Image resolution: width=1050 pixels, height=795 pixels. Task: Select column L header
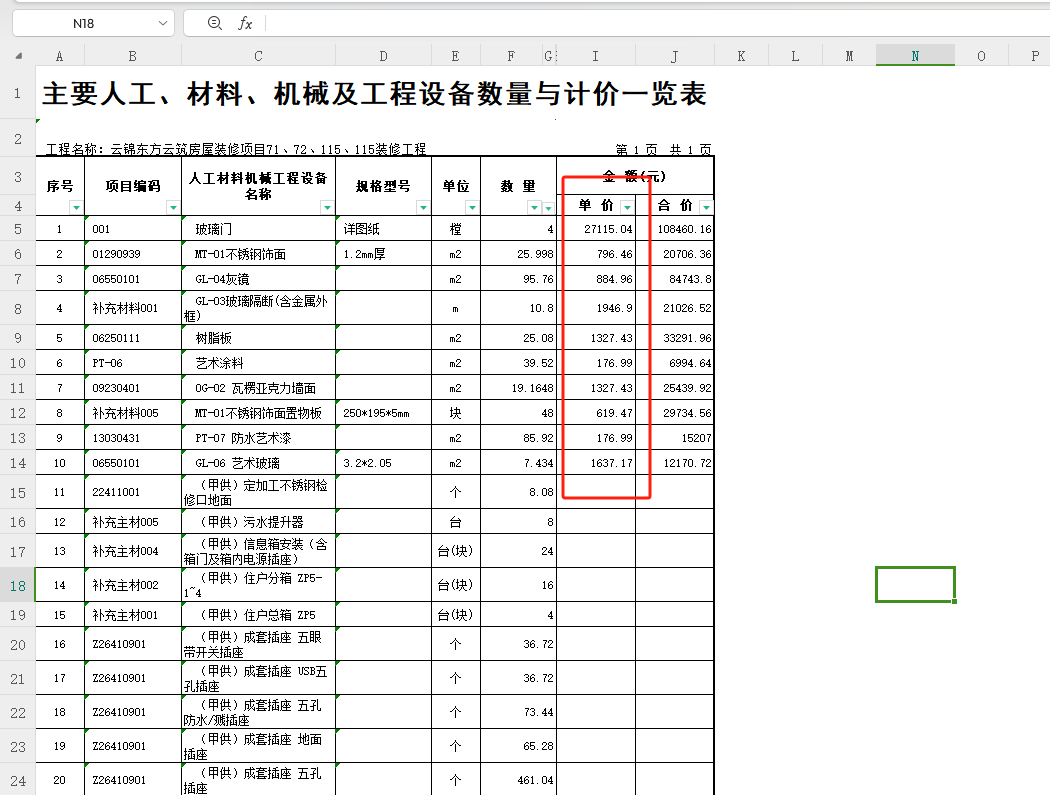(795, 56)
